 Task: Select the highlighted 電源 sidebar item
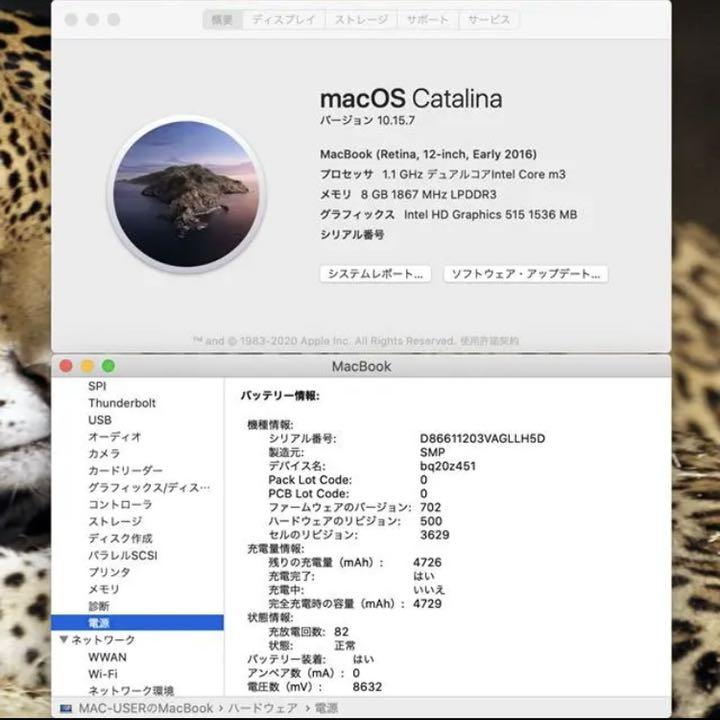pos(138,623)
